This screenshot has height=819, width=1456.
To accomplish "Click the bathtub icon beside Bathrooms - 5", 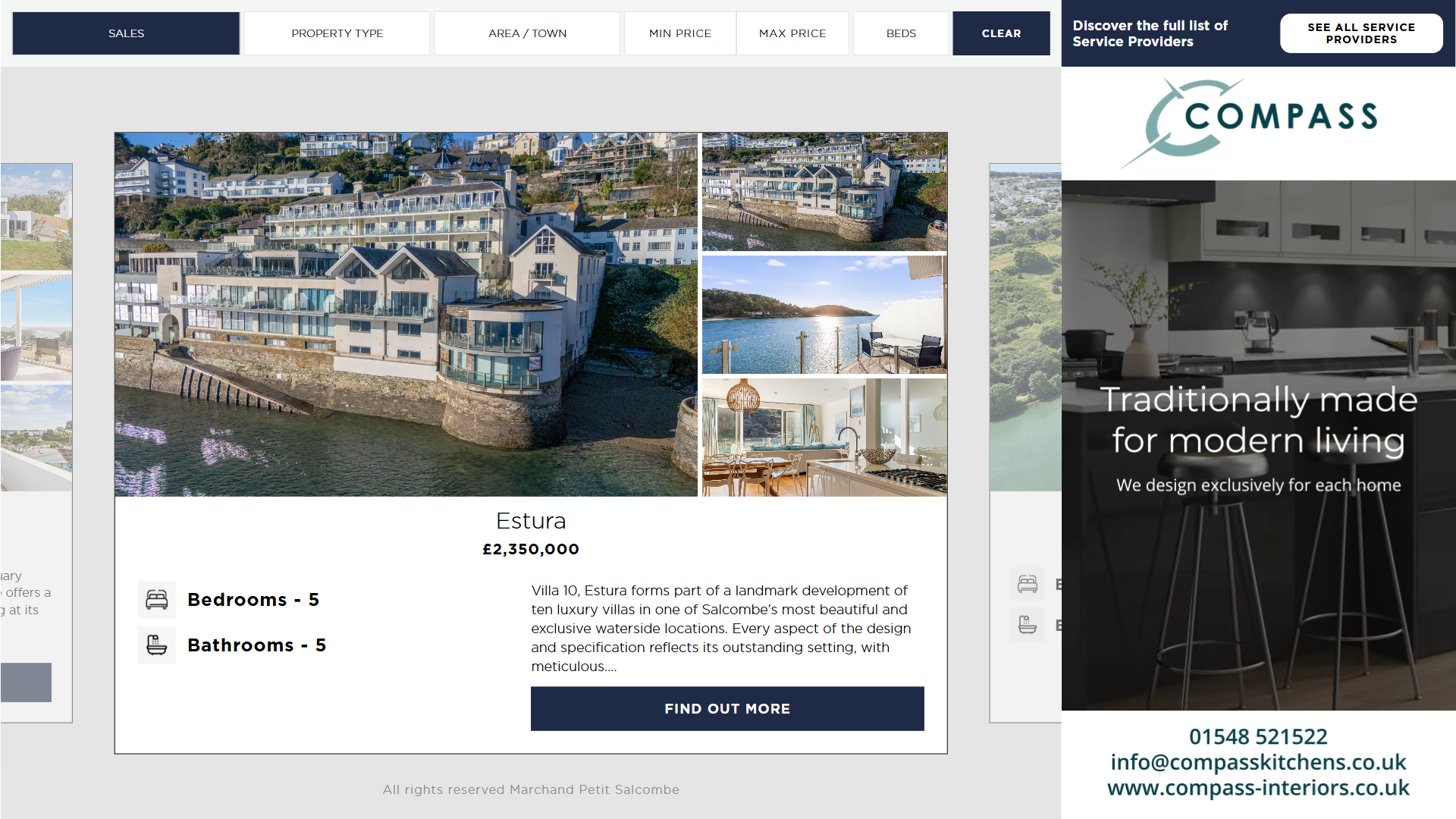I will coord(157,645).
